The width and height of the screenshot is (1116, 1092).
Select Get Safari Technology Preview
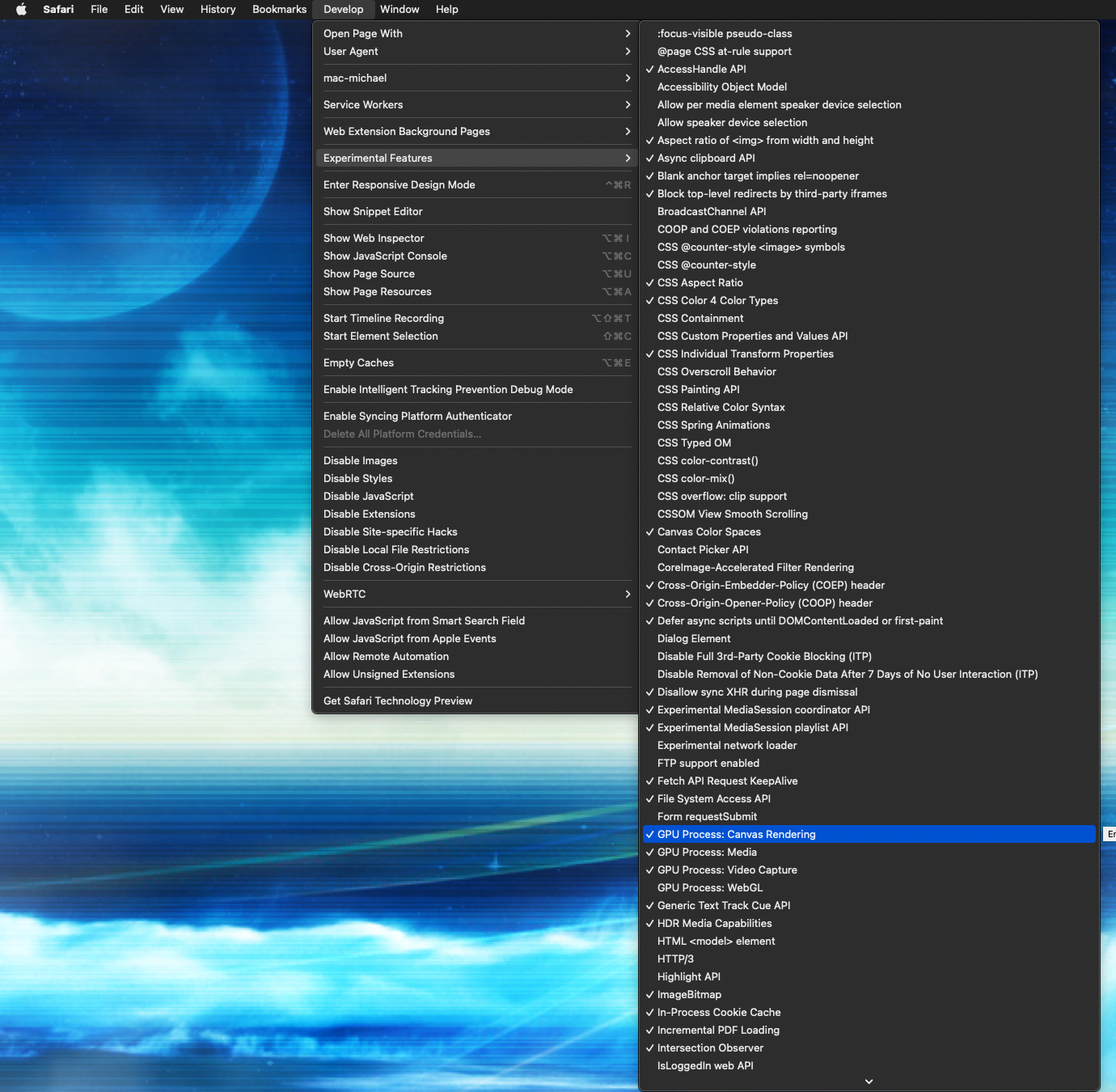pyautogui.click(x=476, y=700)
